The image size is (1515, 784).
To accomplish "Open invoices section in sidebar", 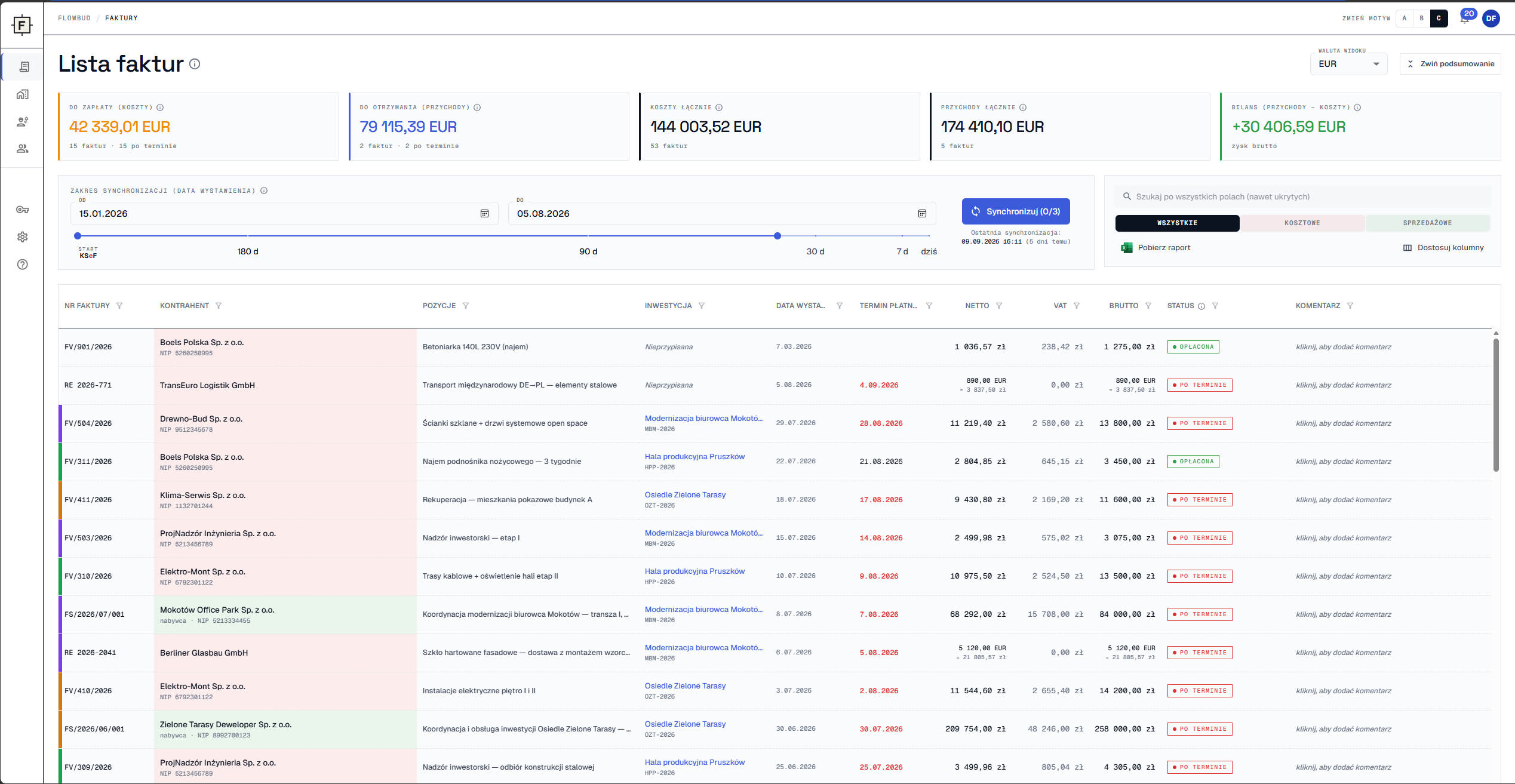I will (23, 67).
